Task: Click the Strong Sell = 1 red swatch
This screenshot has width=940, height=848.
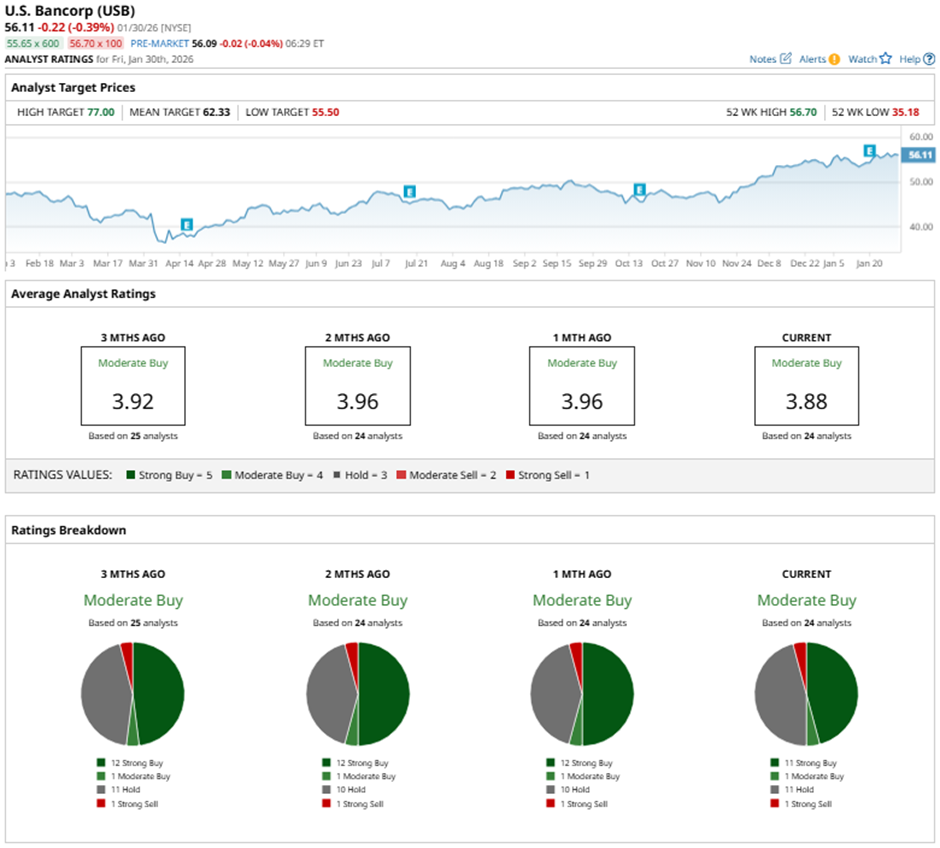Action: 511,475
